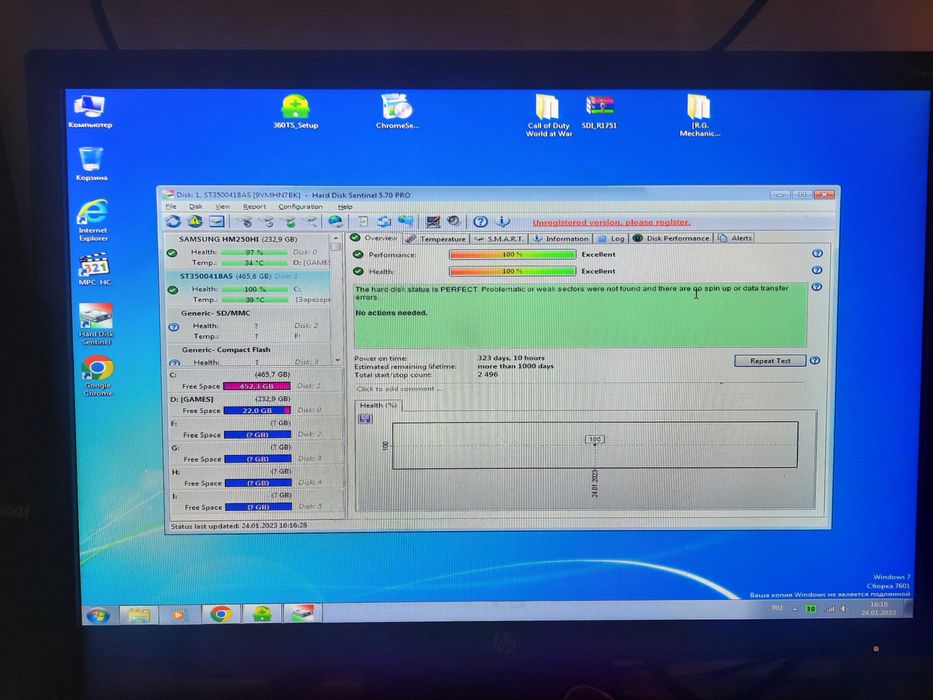Open Chrome from the taskbar
Screen dimensions: 933x700
tap(221, 614)
